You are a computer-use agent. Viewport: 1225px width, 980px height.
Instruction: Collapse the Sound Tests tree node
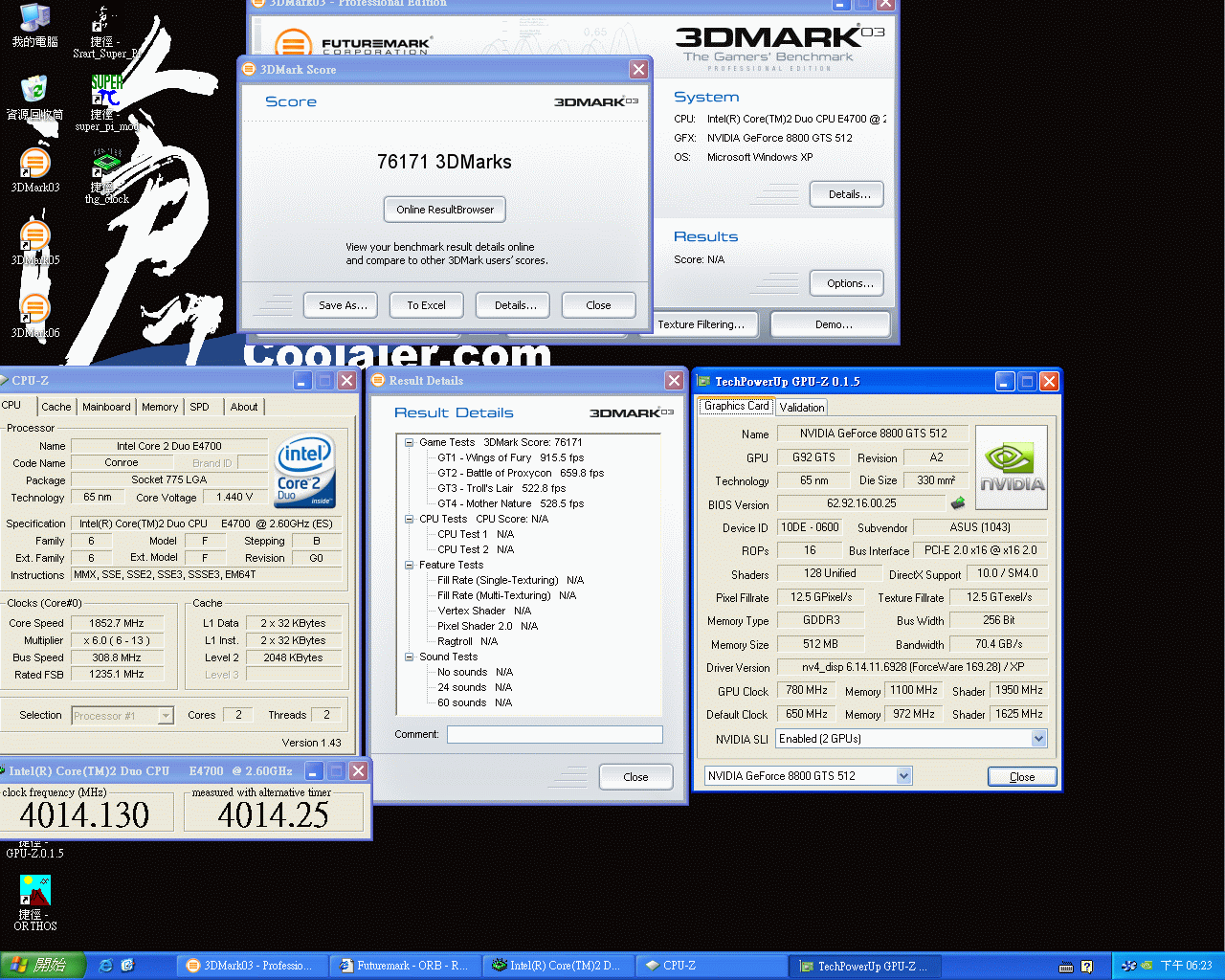pos(409,657)
